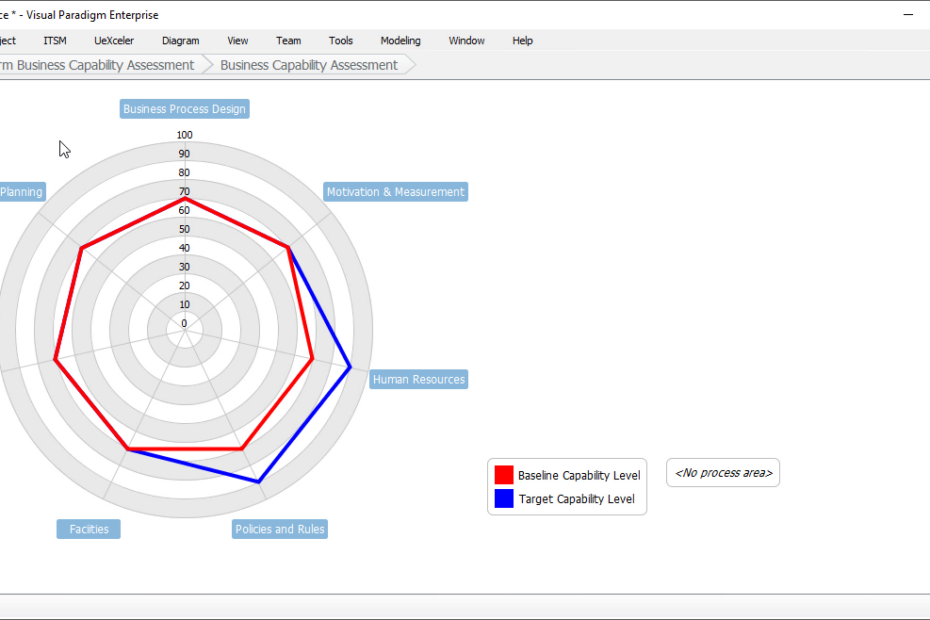Image resolution: width=930 pixels, height=620 pixels.
Task: Select the Policies and Rules axis label
Action: [x=279, y=529]
